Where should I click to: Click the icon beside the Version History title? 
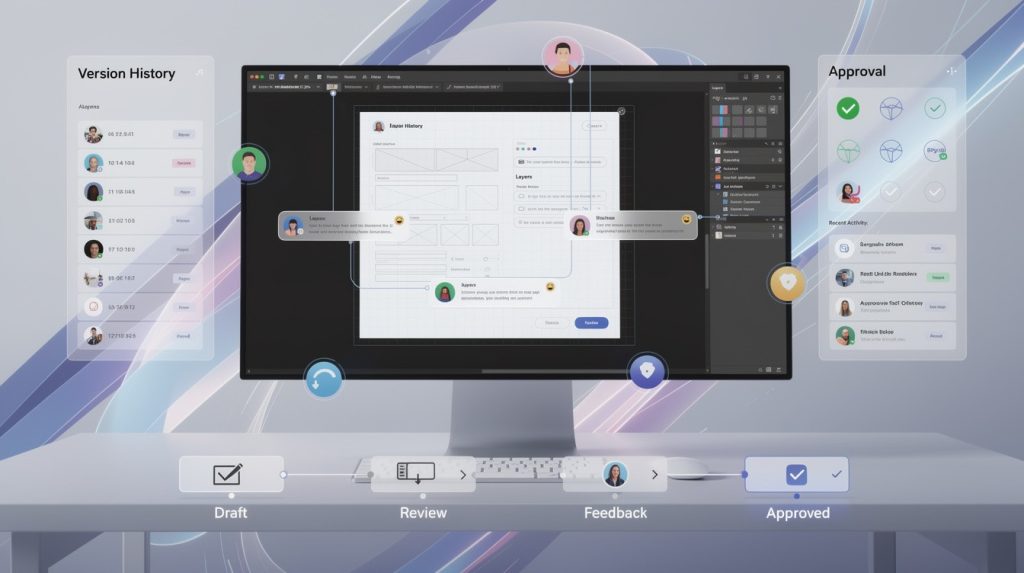199,73
